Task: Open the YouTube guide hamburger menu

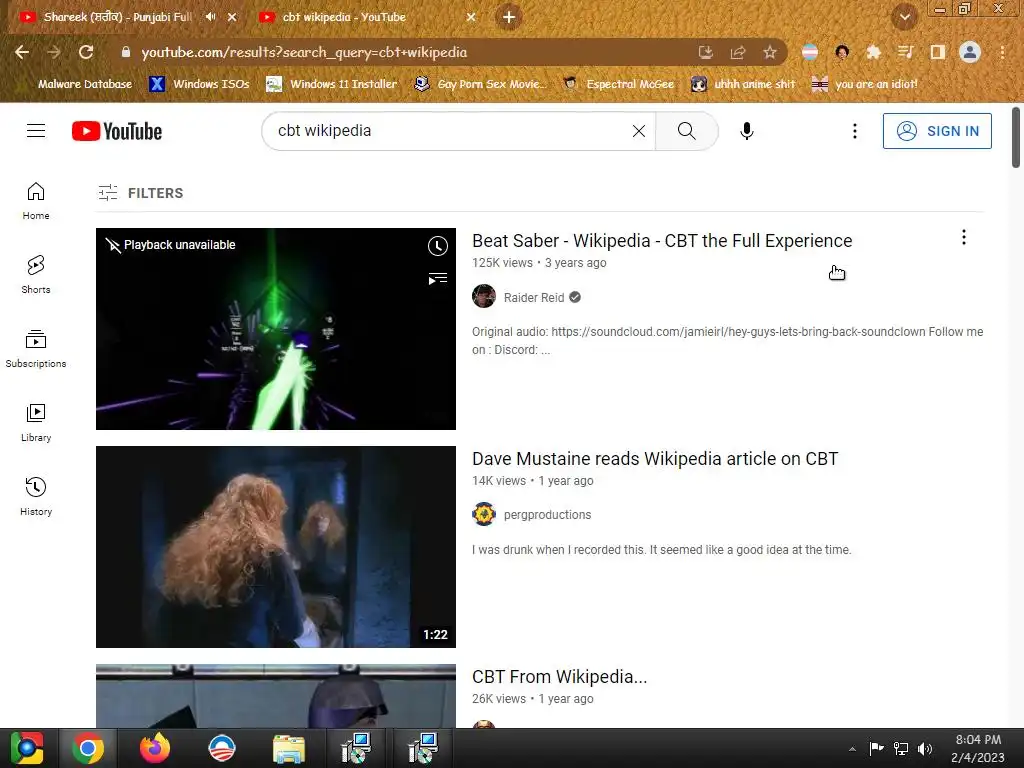Action: pos(36,131)
